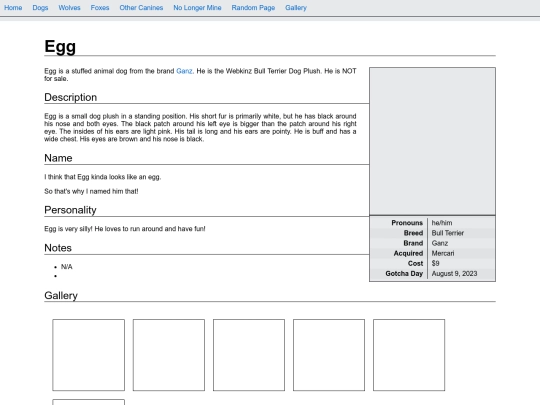Select the Description section heading
The width and height of the screenshot is (540, 405).
pyautogui.click(x=71, y=97)
